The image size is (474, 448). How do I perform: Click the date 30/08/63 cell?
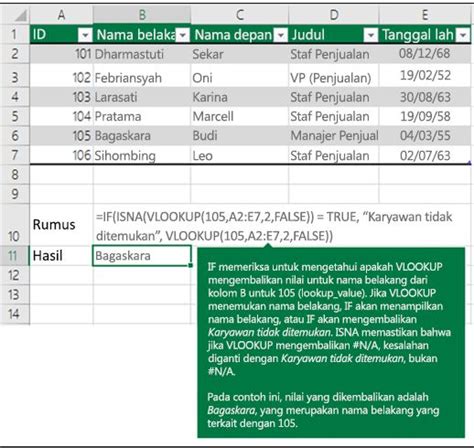425,97
